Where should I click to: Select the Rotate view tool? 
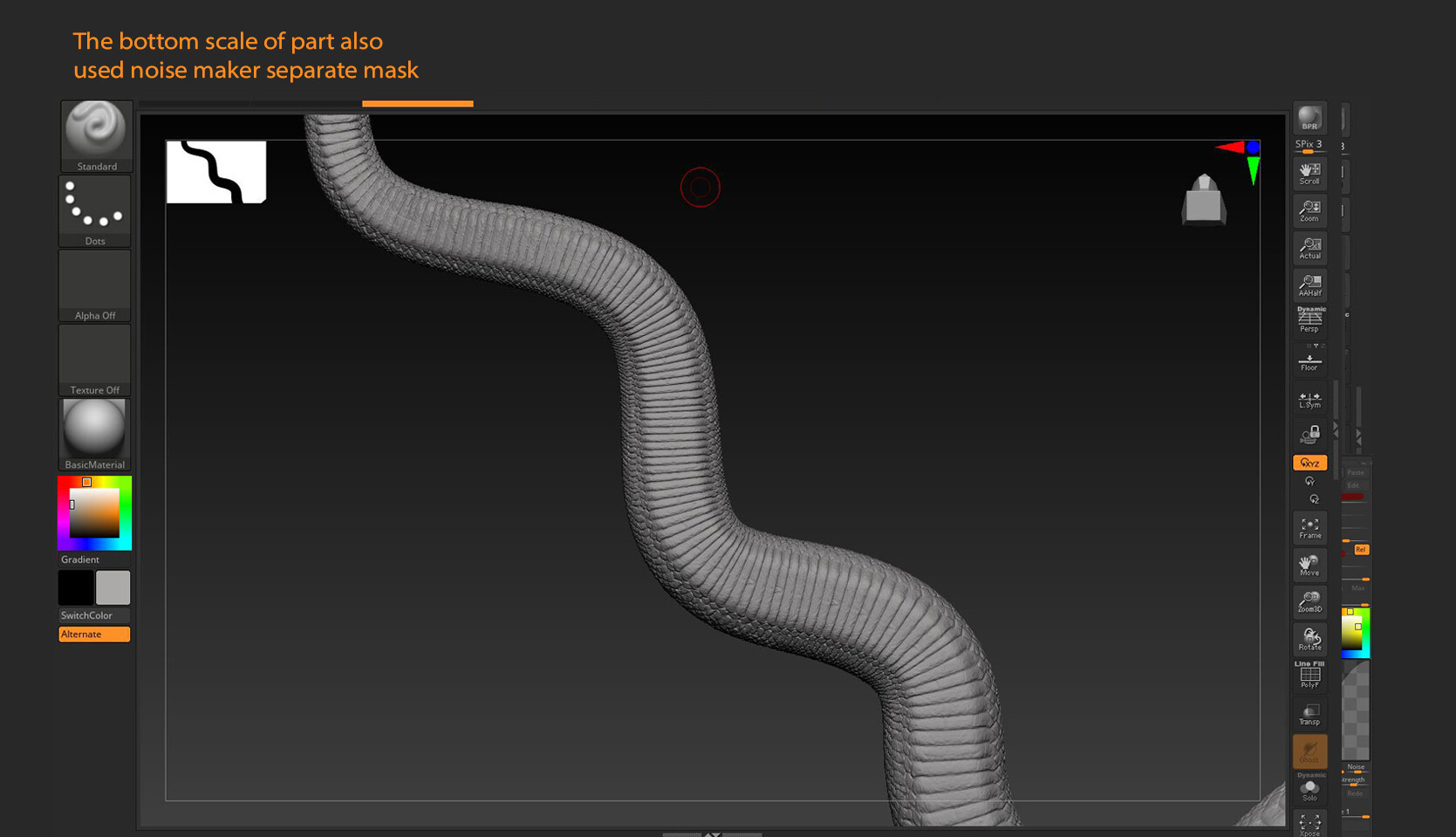point(1309,639)
